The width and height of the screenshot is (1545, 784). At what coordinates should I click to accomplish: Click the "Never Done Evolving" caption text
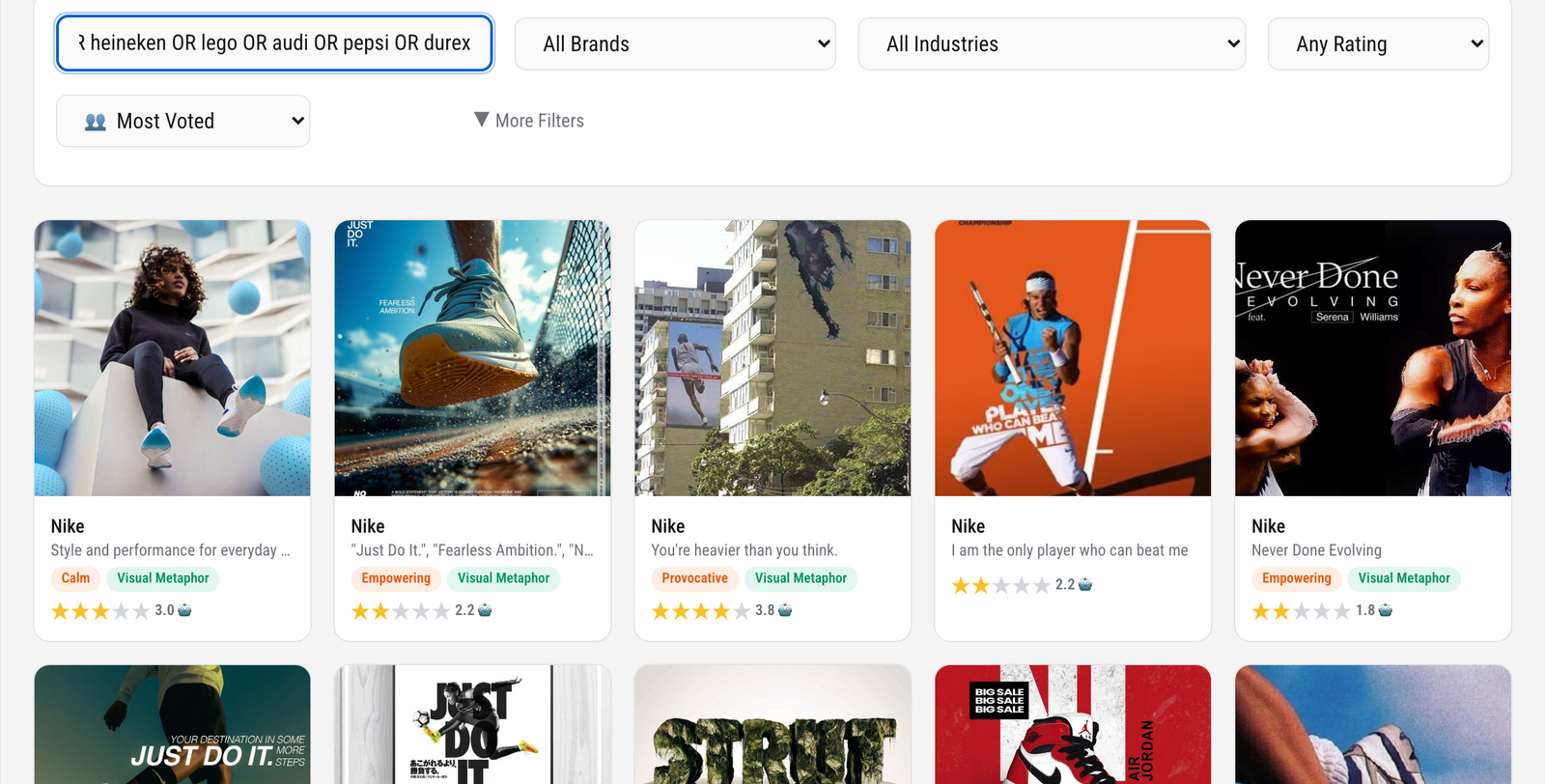[1316, 550]
